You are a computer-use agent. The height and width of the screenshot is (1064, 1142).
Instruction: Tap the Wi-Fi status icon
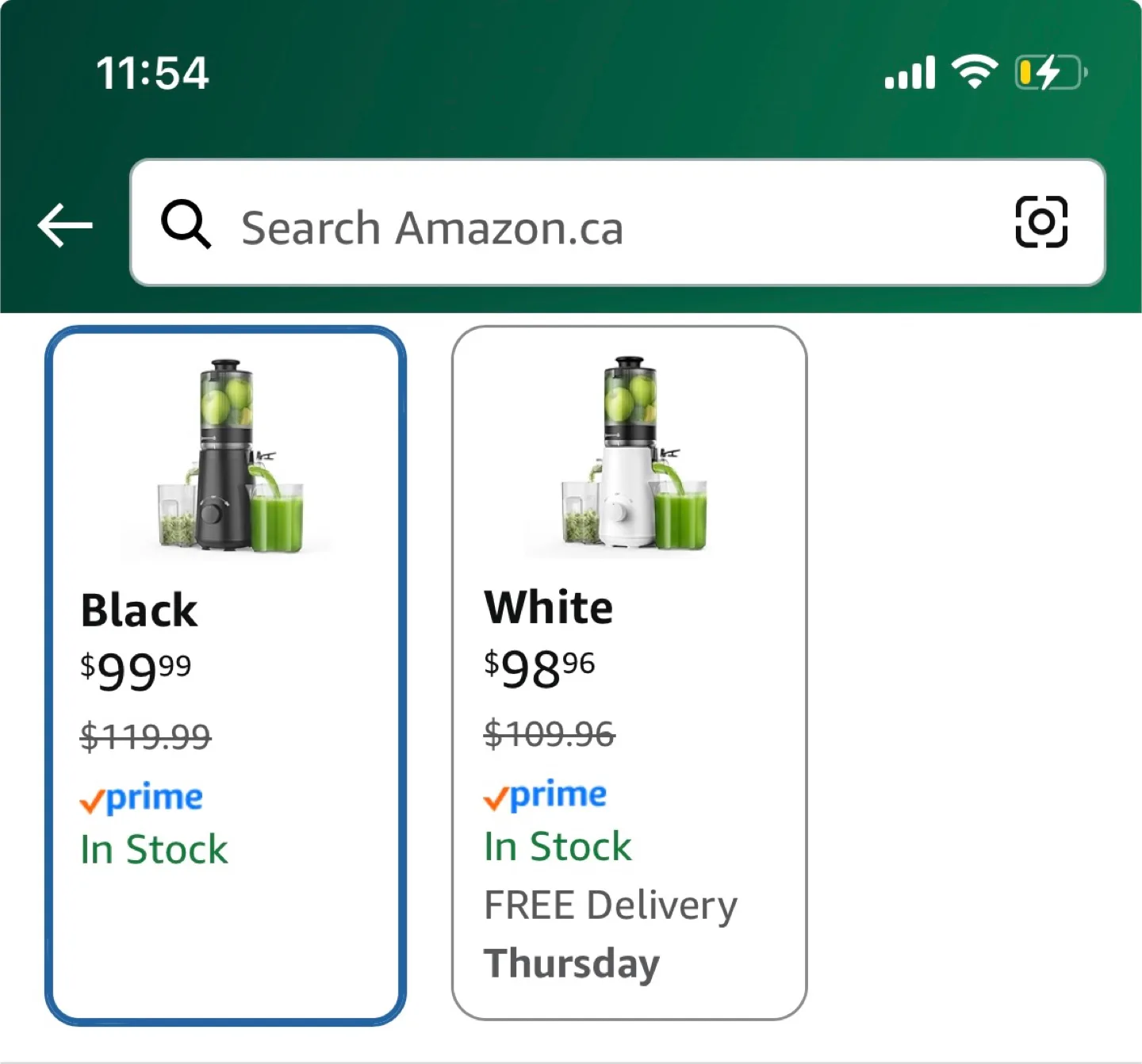(975, 72)
